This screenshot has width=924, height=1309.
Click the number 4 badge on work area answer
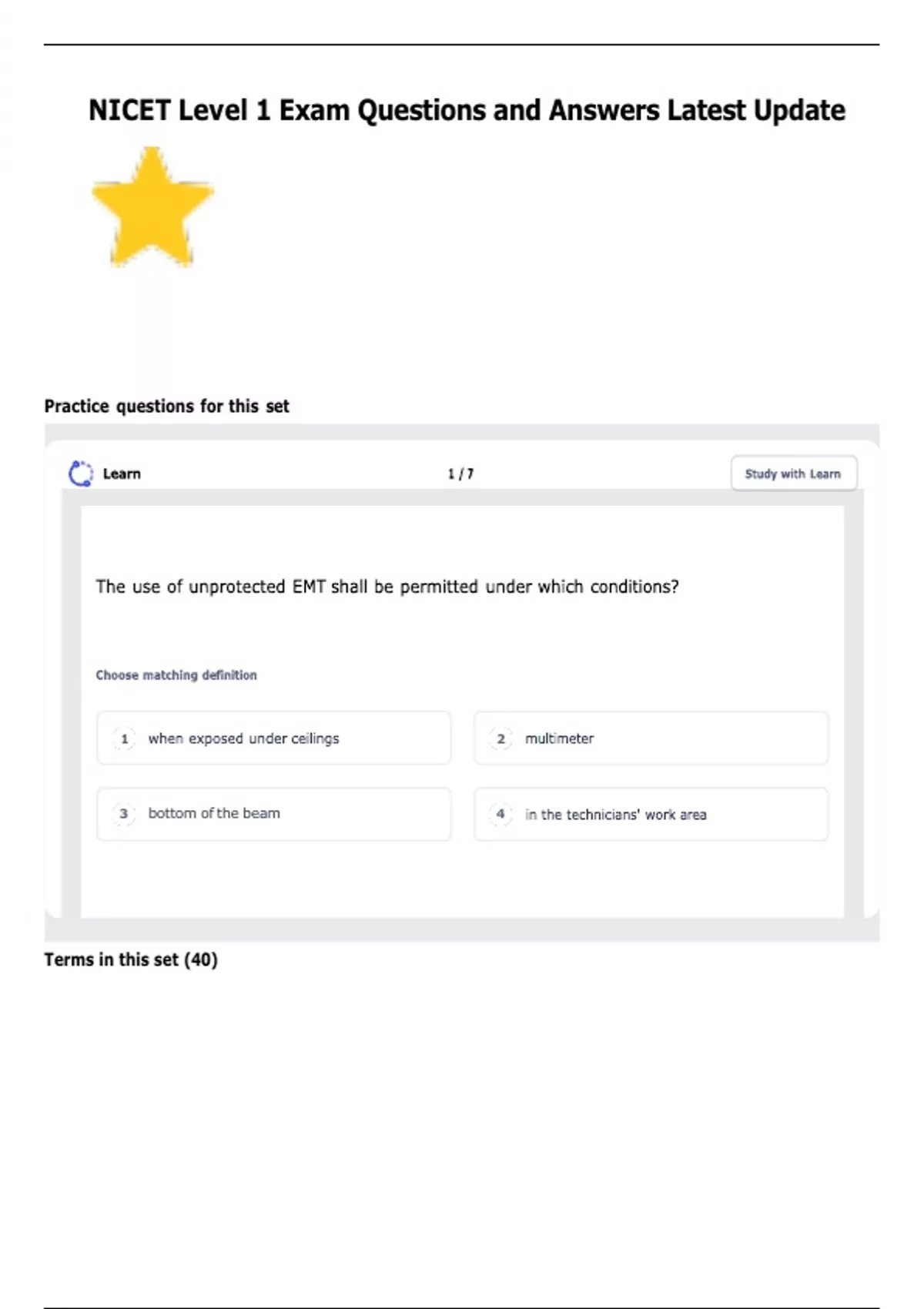pos(501,814)
